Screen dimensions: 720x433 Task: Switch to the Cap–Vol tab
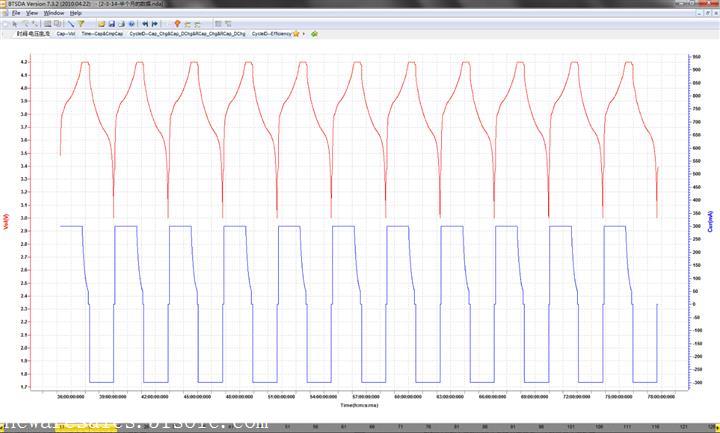[x=66, y=34]
